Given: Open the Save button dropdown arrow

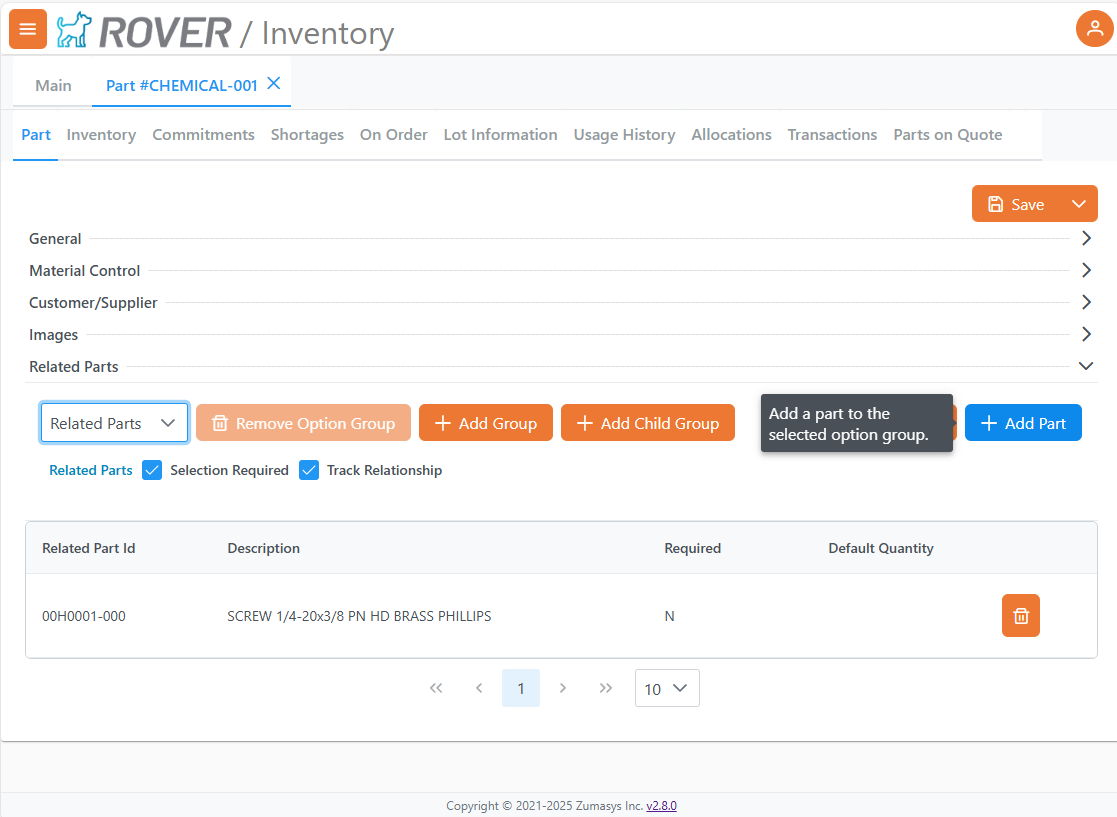Looking at the screenshot, I should click(1078, 204).
